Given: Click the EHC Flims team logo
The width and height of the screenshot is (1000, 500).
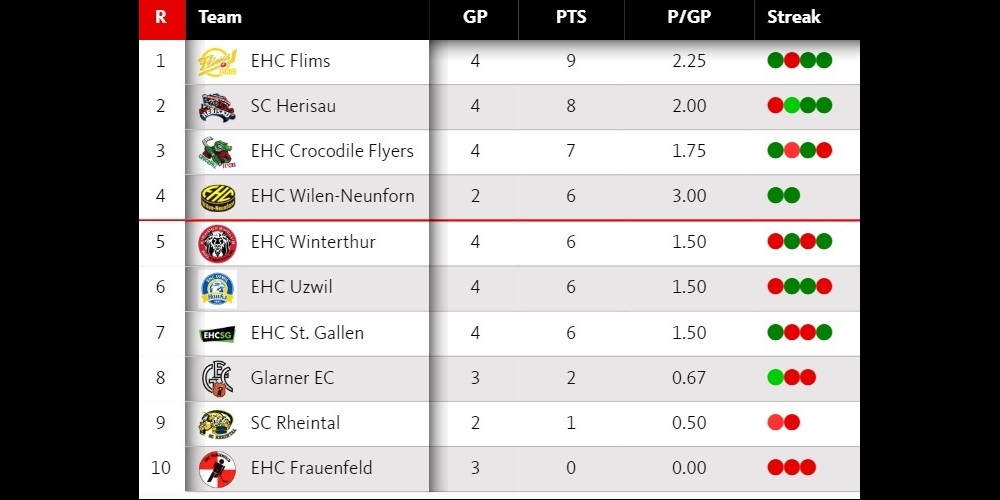Looking at the screenshot, I should pos(217,61).
